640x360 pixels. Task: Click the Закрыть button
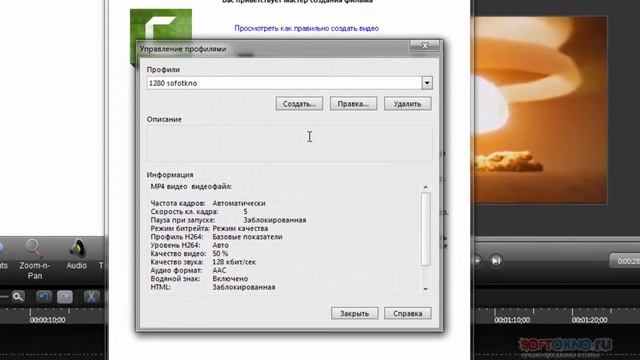click(355, 313)
